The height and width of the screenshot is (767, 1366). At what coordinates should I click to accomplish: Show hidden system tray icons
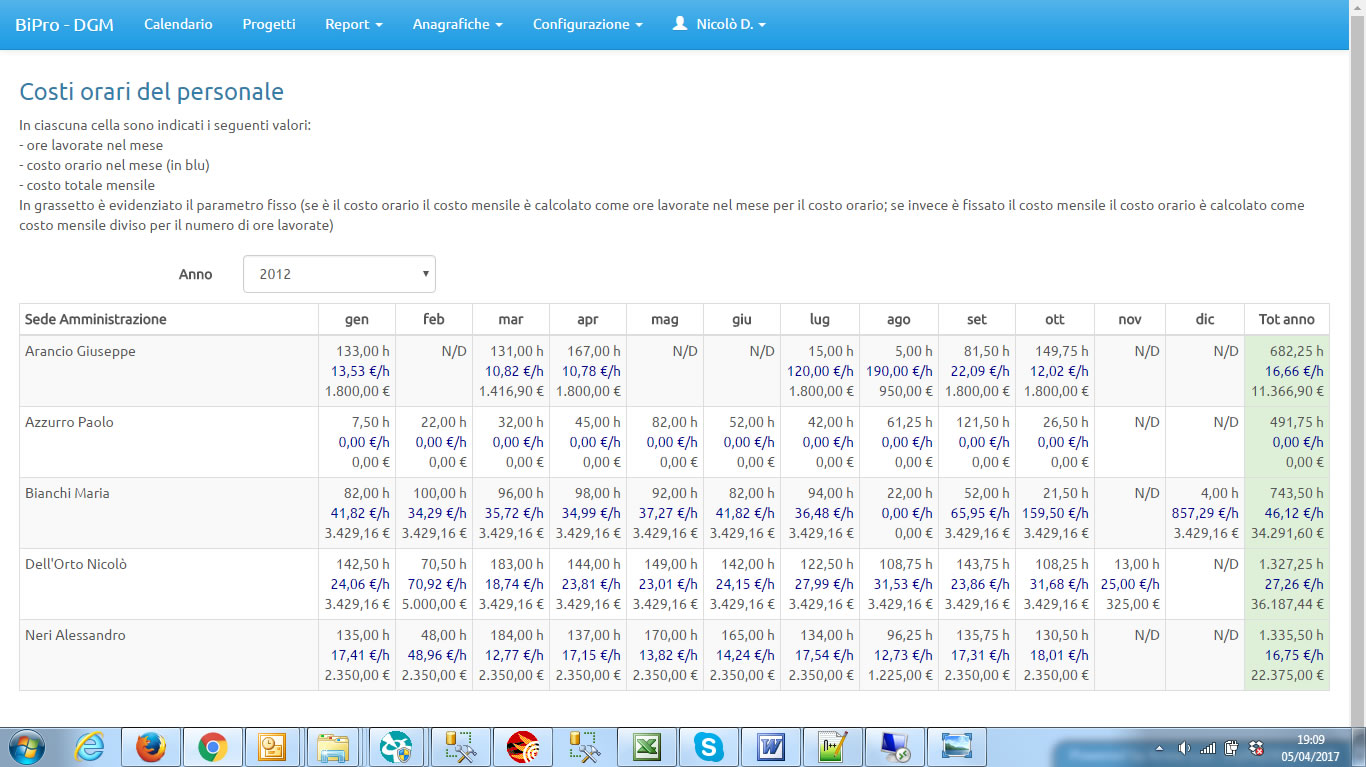click(x=1160, y=748)
